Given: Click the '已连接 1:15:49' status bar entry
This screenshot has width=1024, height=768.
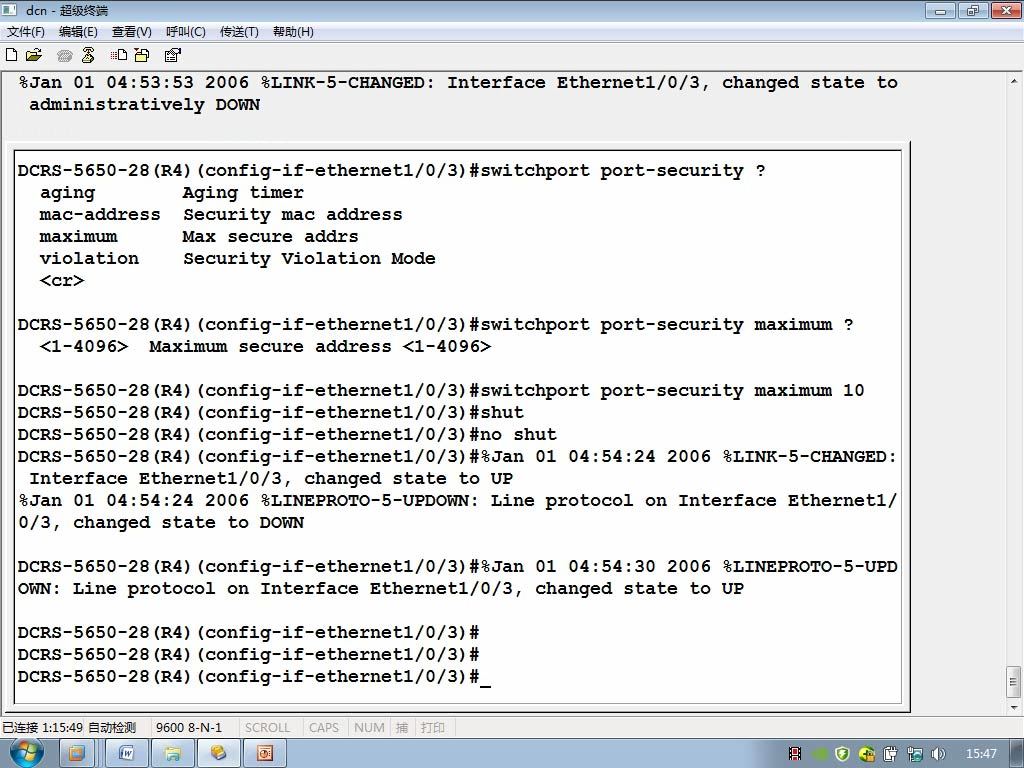Looking at the screenshot, I should coord(42,728).
